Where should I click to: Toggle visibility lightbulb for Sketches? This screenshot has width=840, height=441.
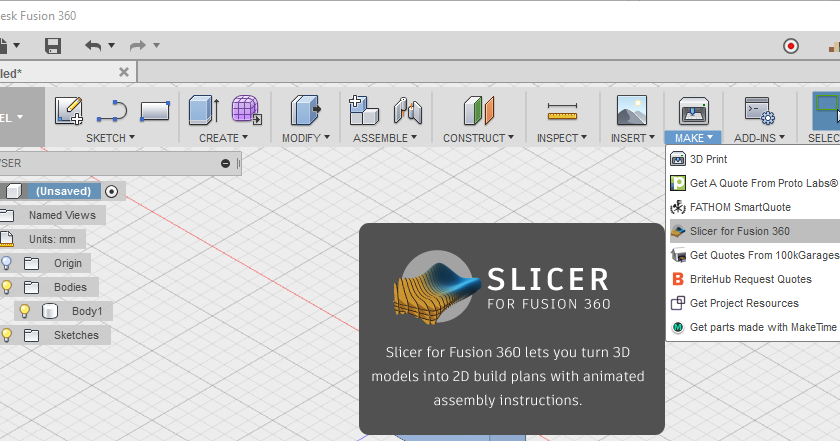click(x=6, y=335)
